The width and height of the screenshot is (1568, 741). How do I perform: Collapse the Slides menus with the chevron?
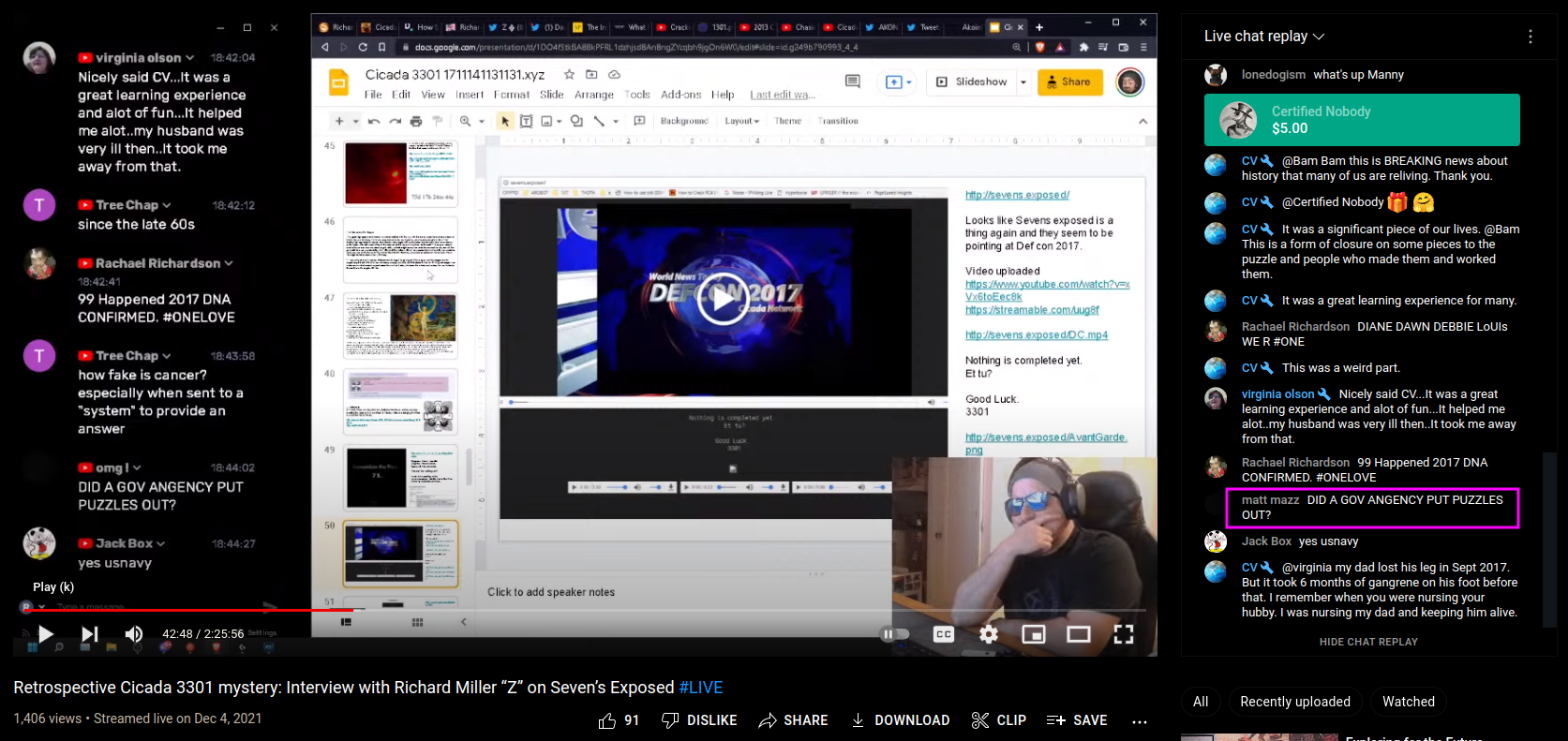point(1142,121)
